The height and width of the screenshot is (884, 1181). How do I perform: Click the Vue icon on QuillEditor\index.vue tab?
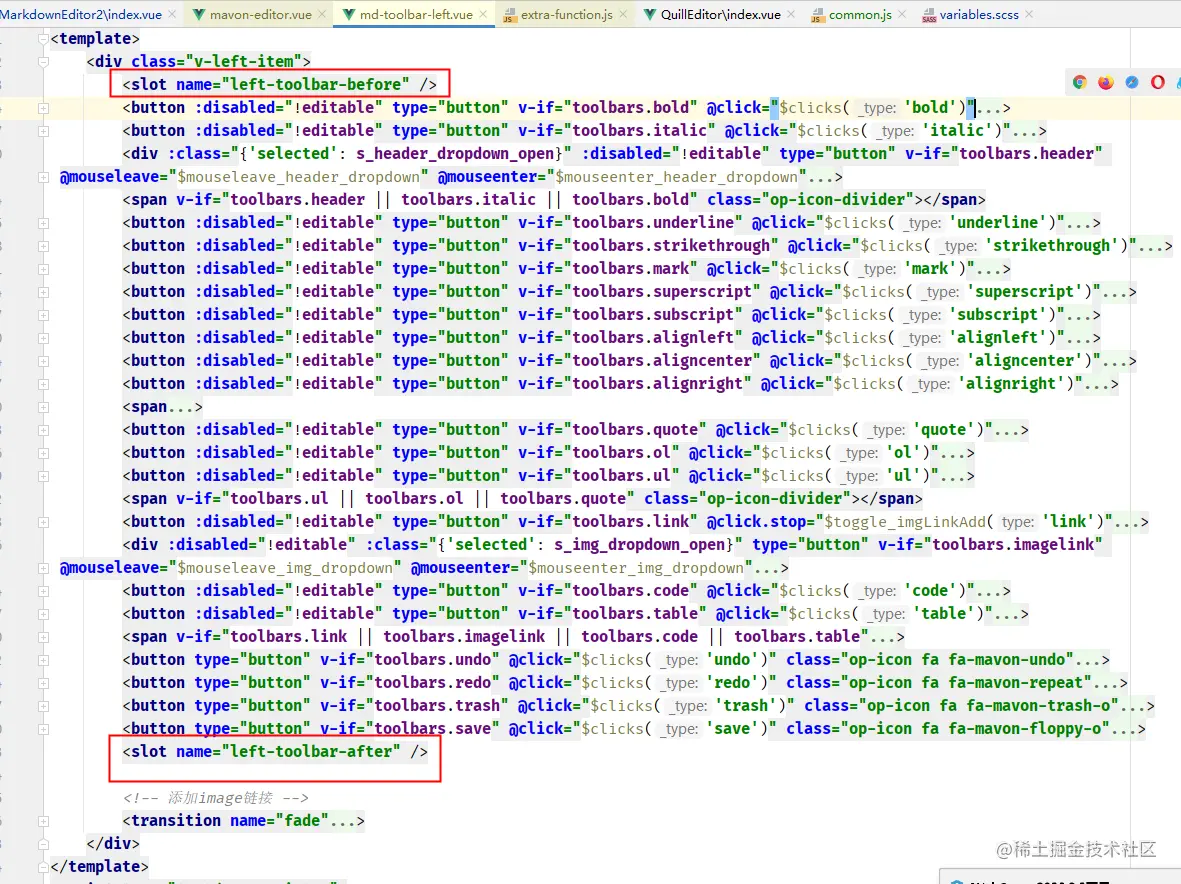650,14
